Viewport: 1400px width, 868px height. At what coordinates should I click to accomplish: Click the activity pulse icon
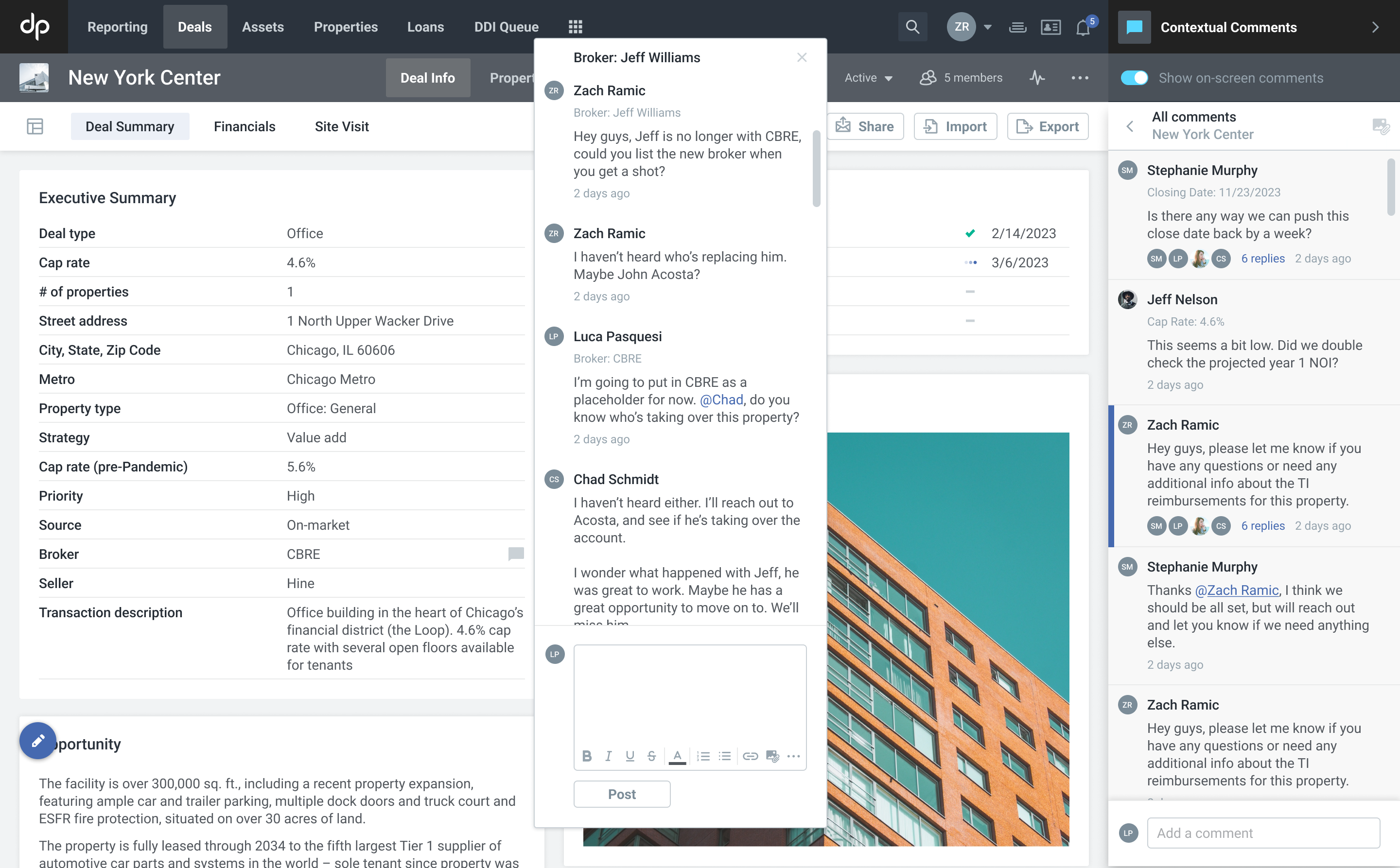tap(1036, 77)
